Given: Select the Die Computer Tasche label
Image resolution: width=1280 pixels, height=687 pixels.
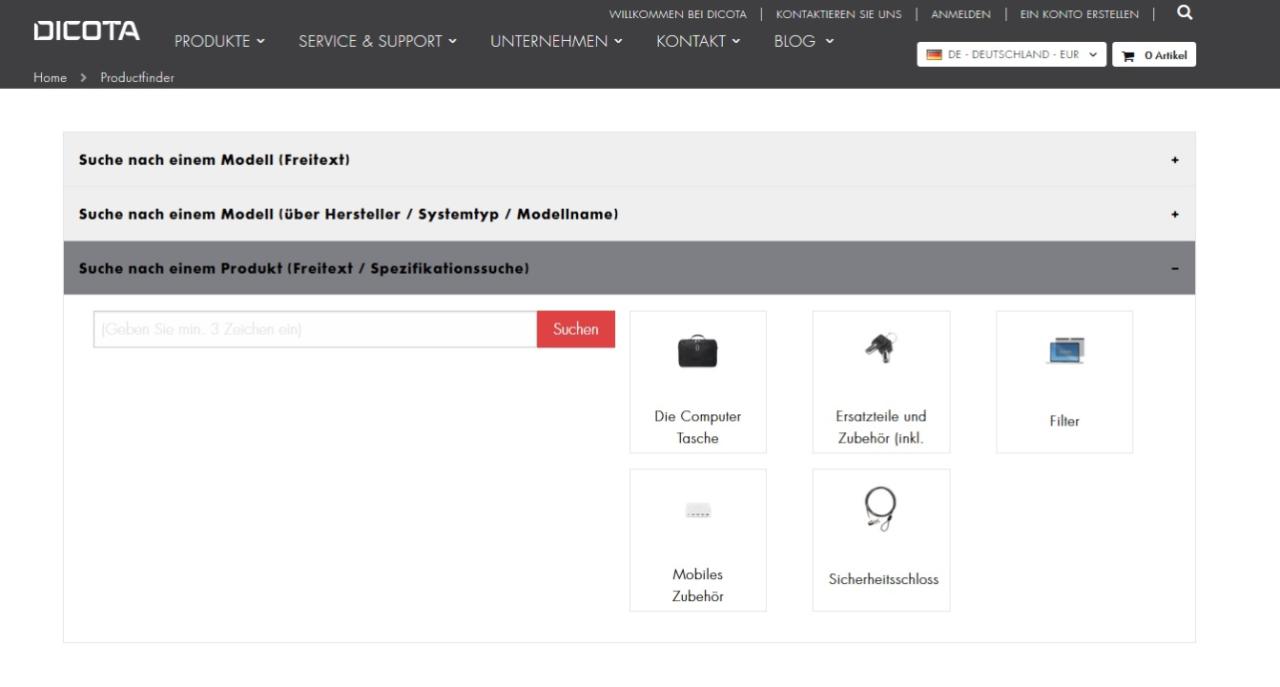Looking at the screenshot, I should click(698, 427).
